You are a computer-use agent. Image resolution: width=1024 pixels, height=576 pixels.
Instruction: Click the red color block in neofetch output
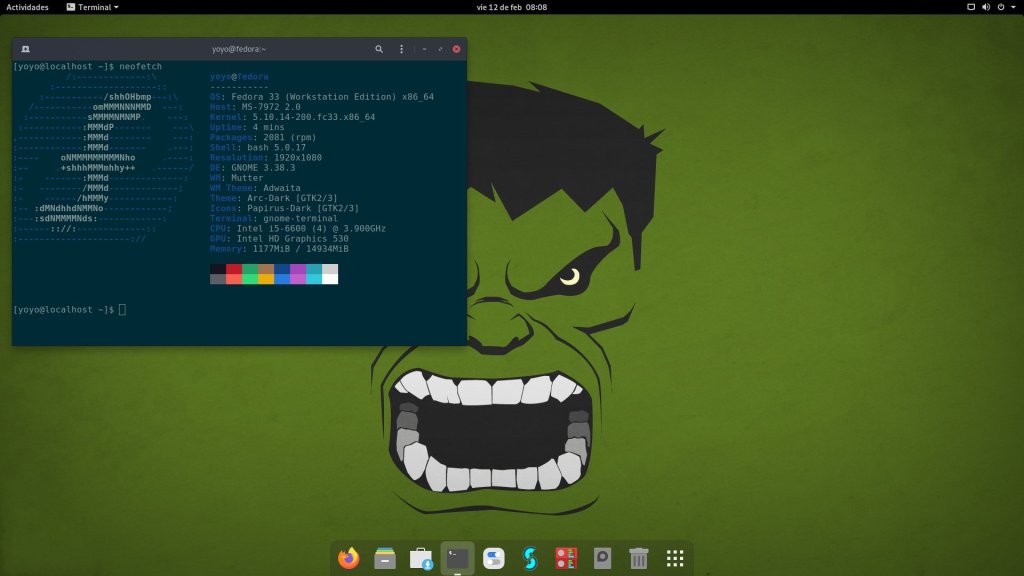pyautogui.click(x=234, y=269)
